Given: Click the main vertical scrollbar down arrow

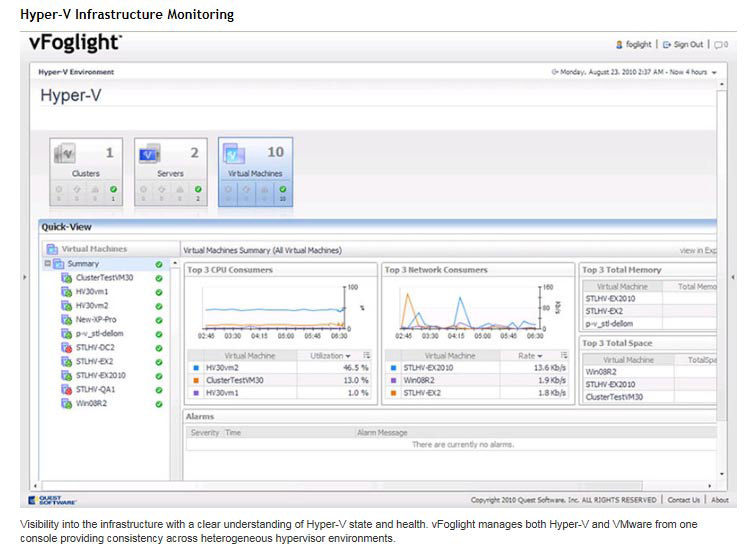Looking at the screenshot, I should pyautogui.click(x=721, y=474).
